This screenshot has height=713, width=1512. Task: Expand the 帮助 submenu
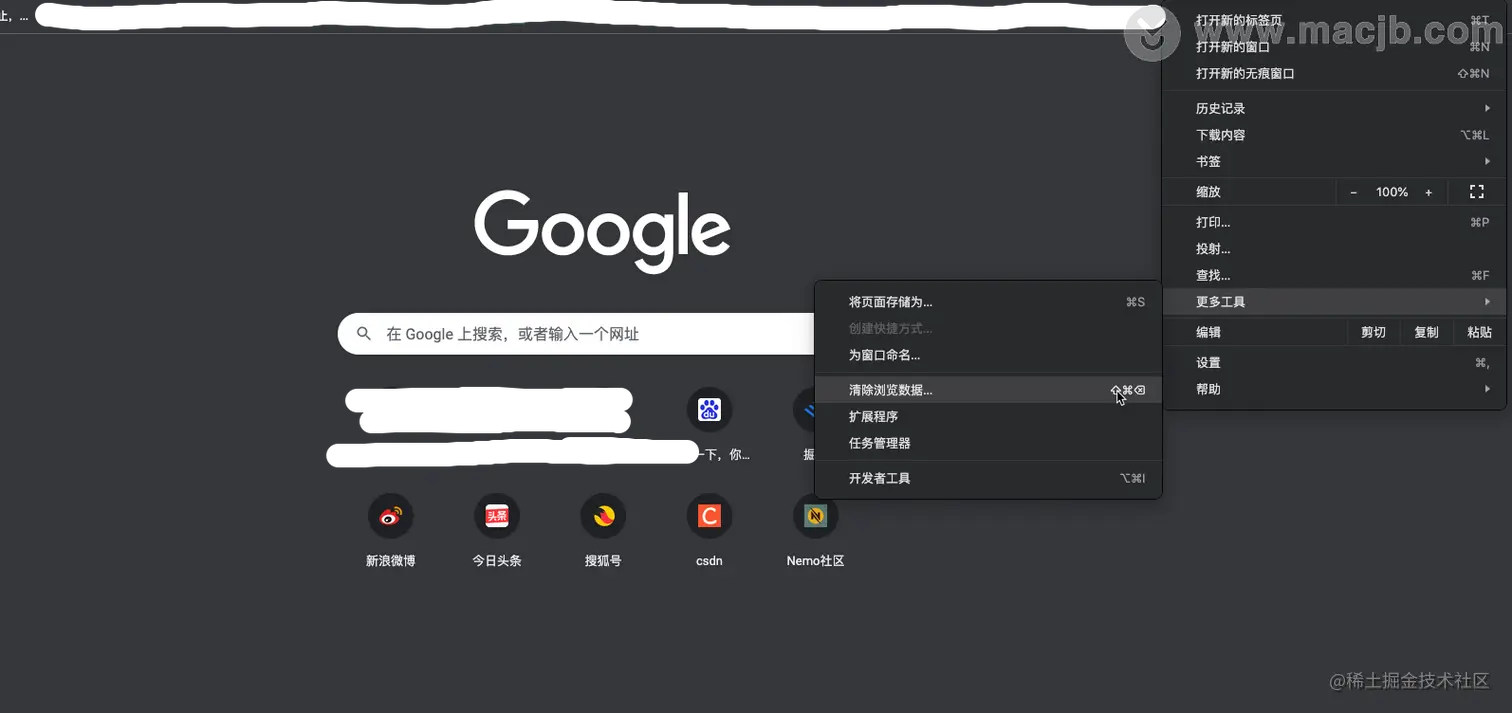tap(1334, 389)
